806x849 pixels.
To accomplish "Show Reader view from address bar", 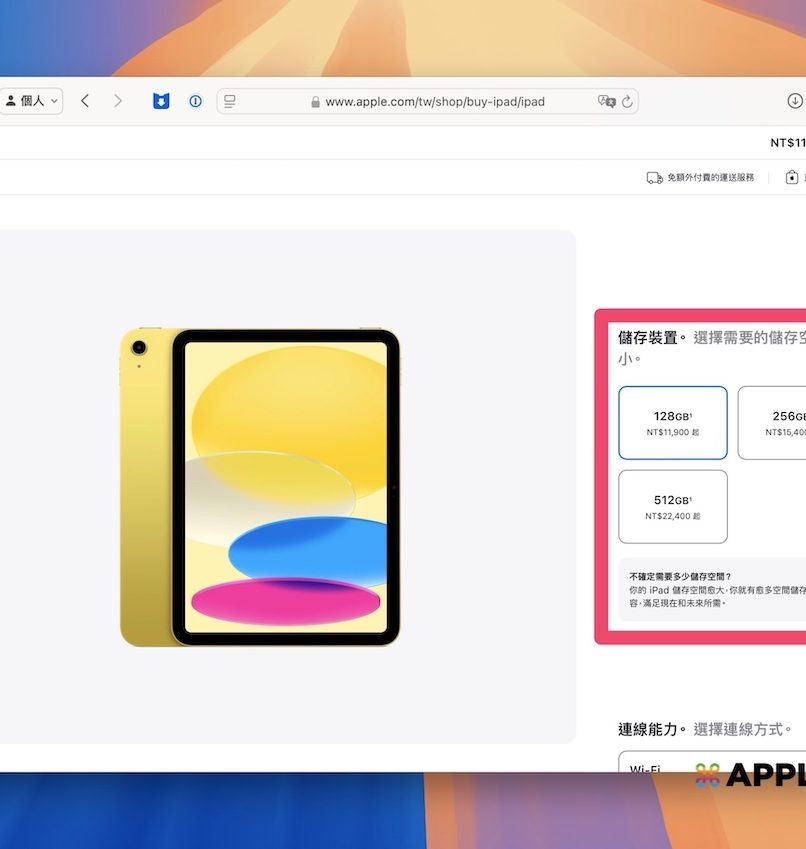I will coord(230,101).
